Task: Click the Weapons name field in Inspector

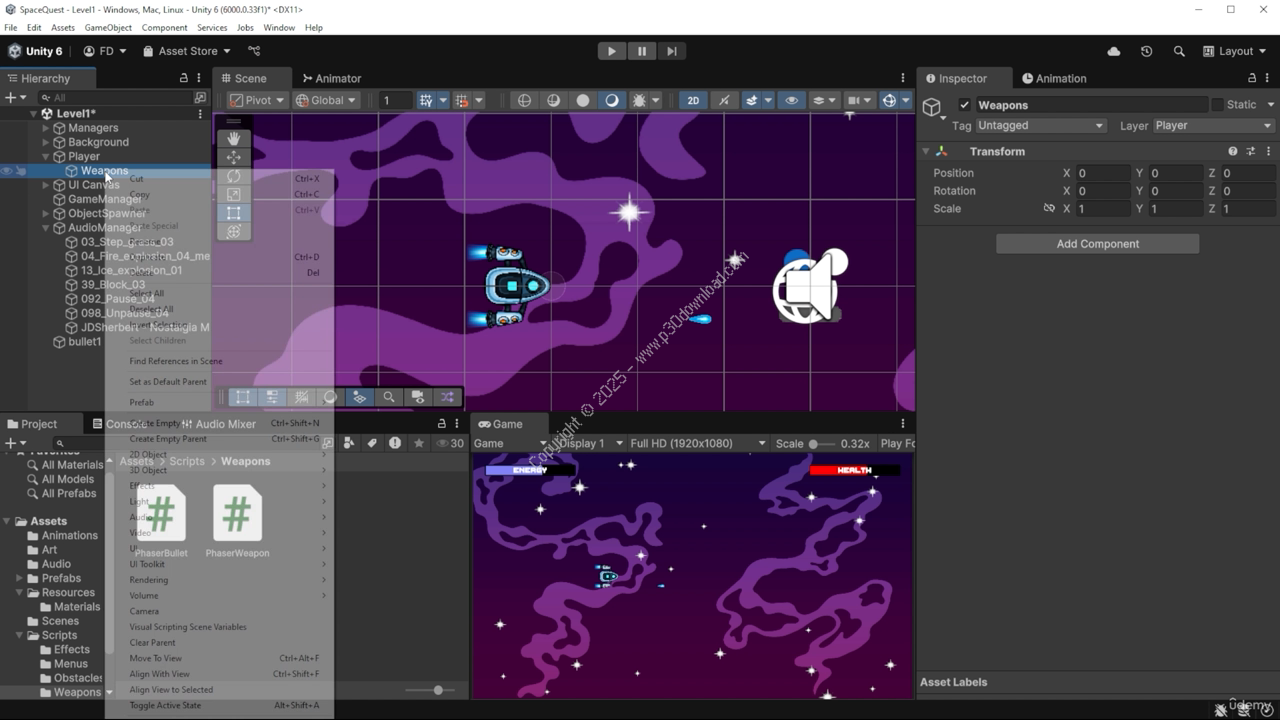Action: tap(1091, 105)
